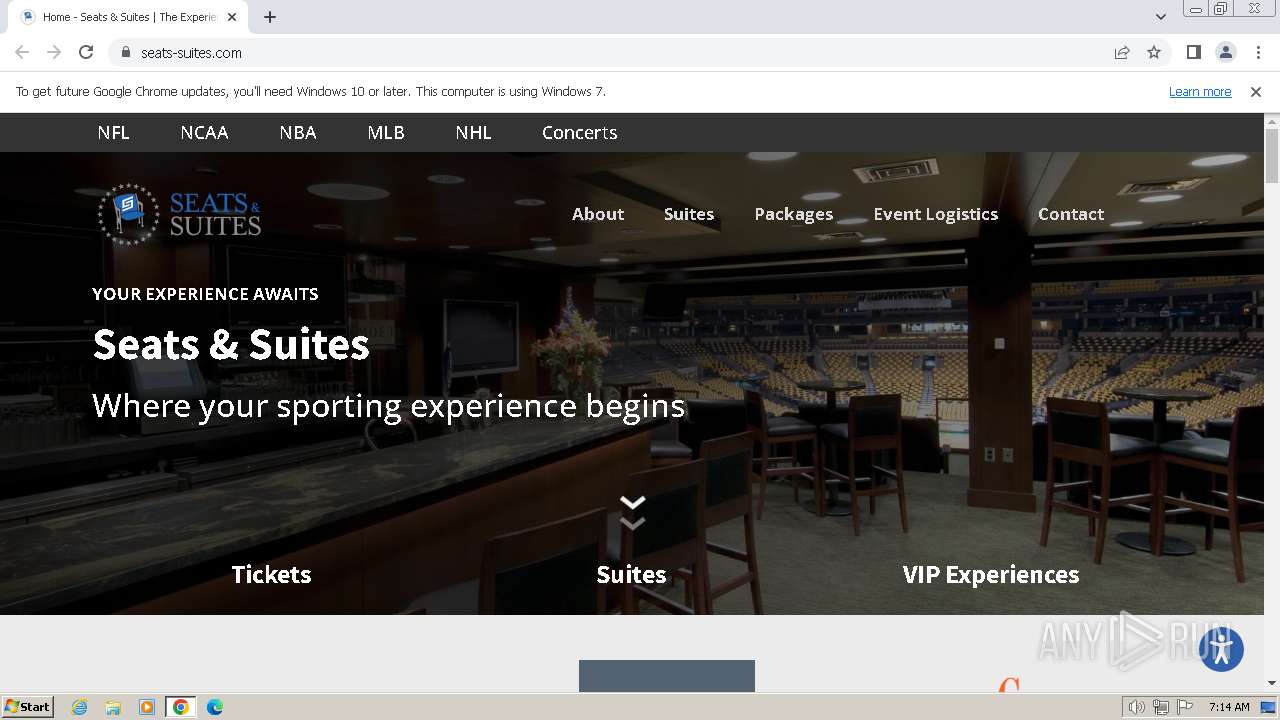Click the volume speaker tray icon
The height and width of the screenshot is (720, 1280).
tap(1137, 707)
